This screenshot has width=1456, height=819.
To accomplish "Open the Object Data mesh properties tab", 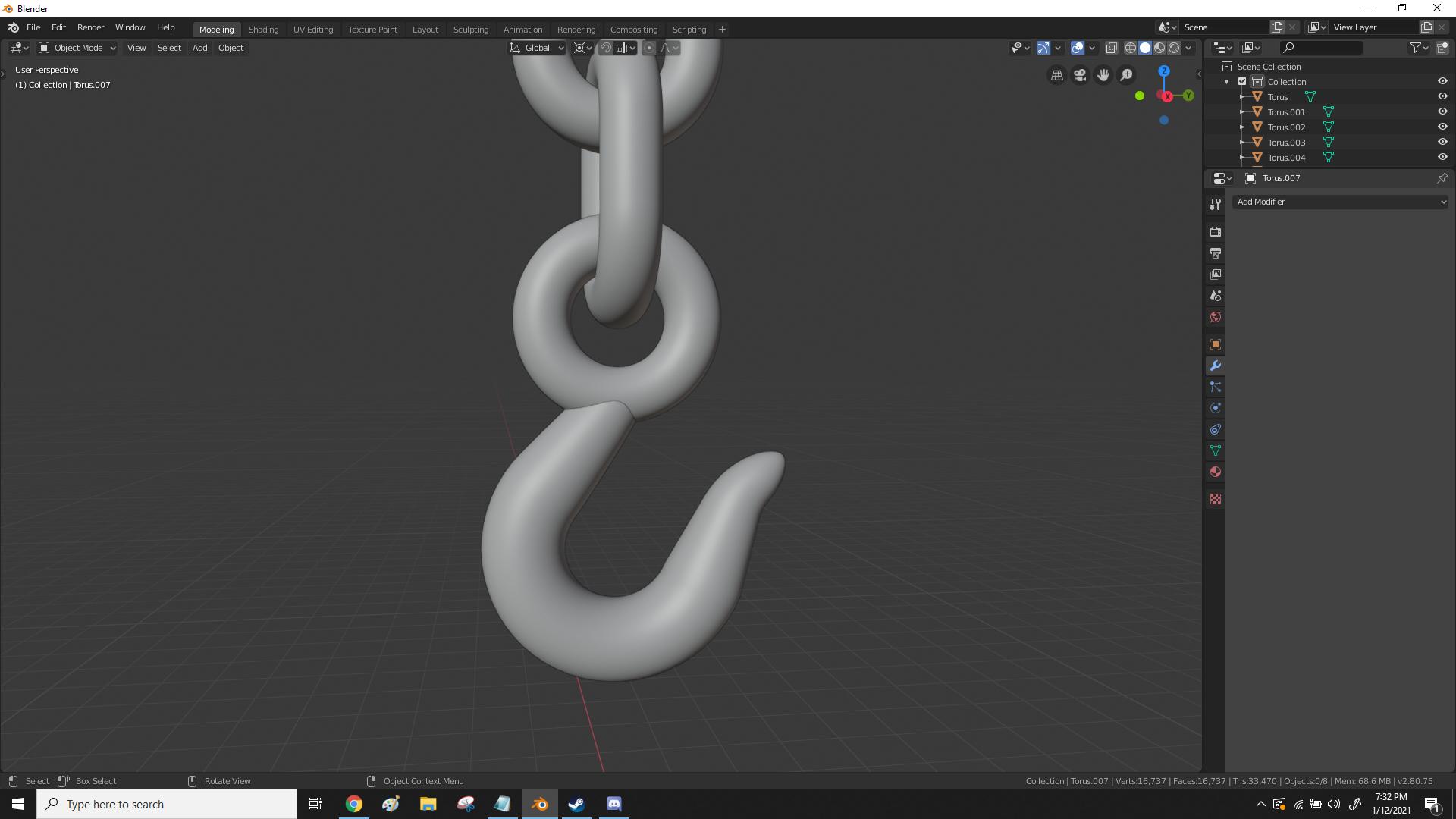I will [x=1216, y=450].
